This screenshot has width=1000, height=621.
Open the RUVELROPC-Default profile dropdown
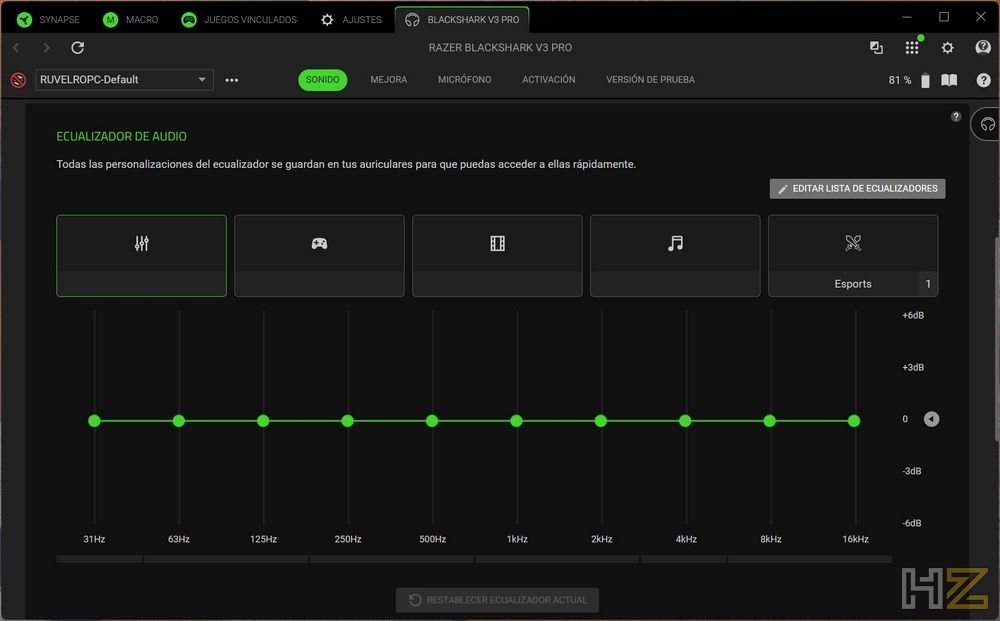coord(124,80)
